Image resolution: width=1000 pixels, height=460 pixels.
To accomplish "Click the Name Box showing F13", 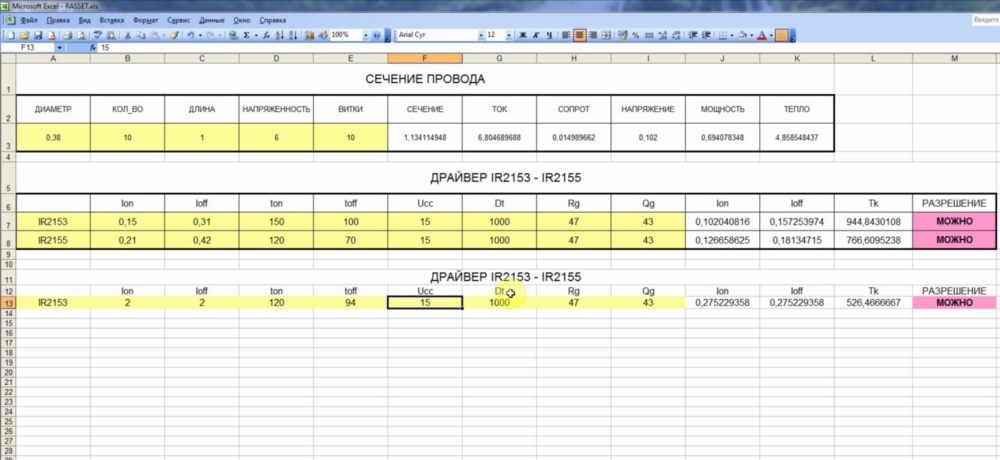I will pos(28,48).
